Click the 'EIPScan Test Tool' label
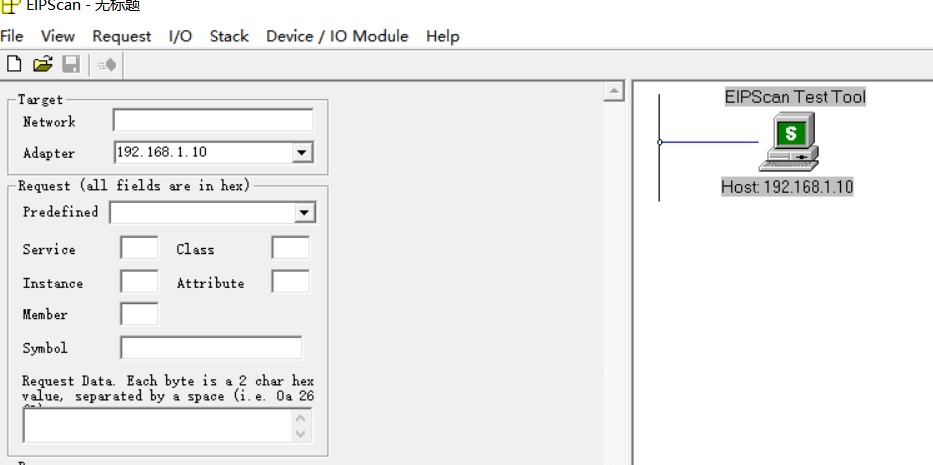 coord(795,96)
